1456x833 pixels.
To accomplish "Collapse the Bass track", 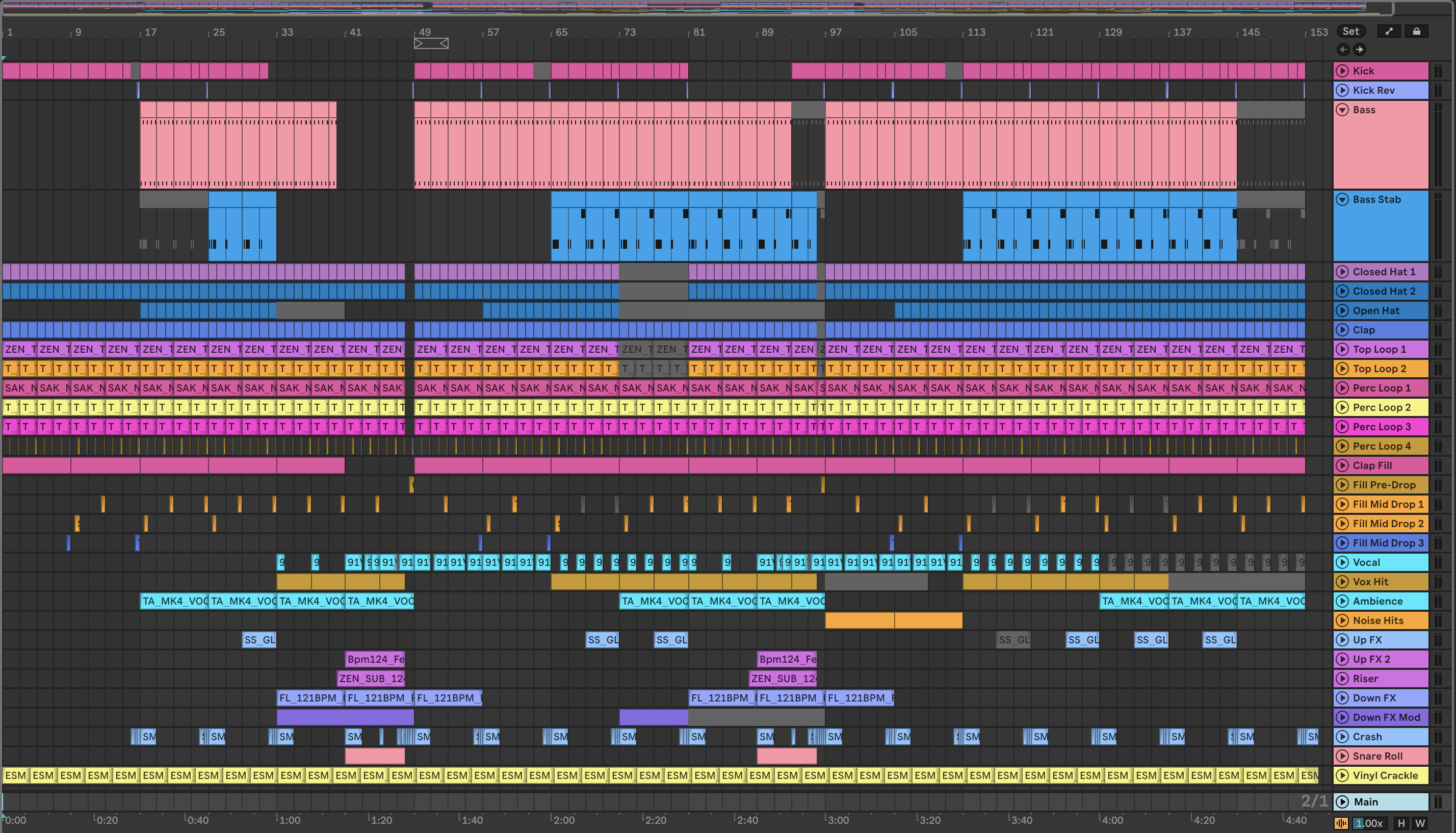I will pyautogui.click(x=1342, y=110).
